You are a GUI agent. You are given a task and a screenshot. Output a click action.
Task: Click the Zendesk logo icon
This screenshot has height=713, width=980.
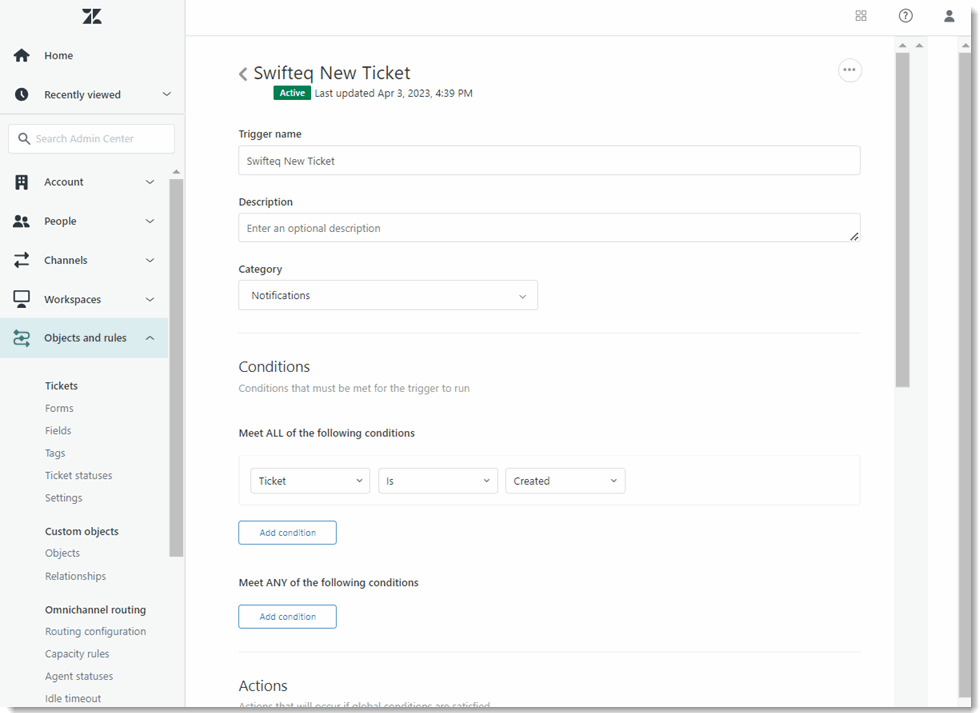click(92, 16)
